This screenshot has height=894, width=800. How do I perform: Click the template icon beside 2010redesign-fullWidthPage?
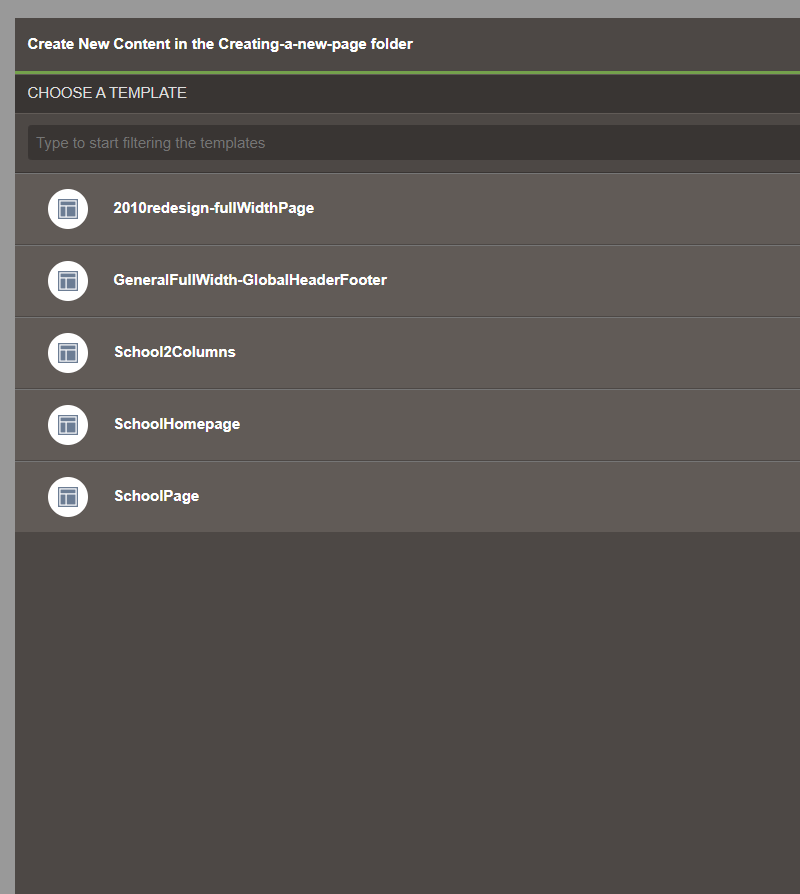[x=68, y=209]
